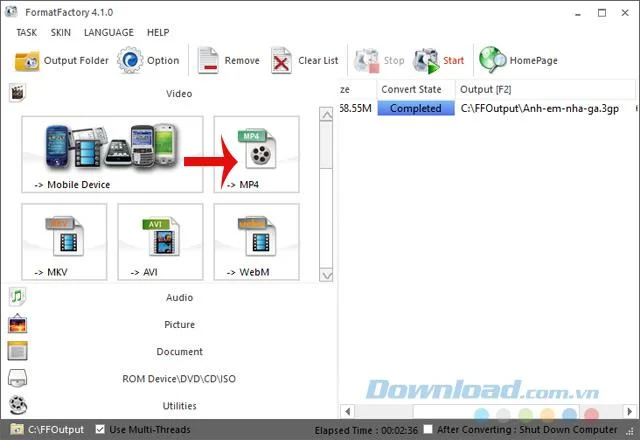Expand the Picture section header

click(x=179, y=324)
